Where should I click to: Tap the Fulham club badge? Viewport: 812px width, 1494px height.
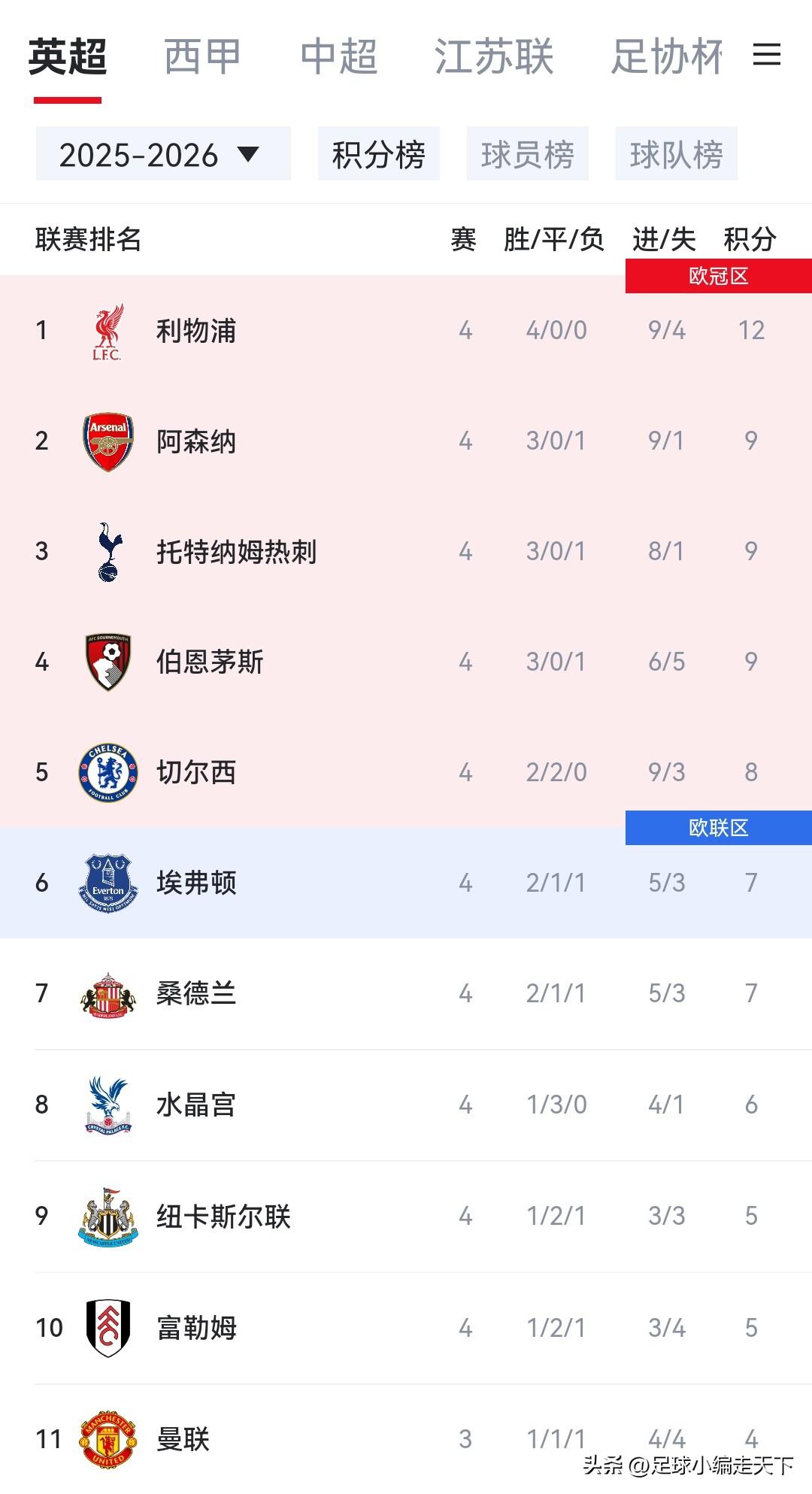point(108,1328)
